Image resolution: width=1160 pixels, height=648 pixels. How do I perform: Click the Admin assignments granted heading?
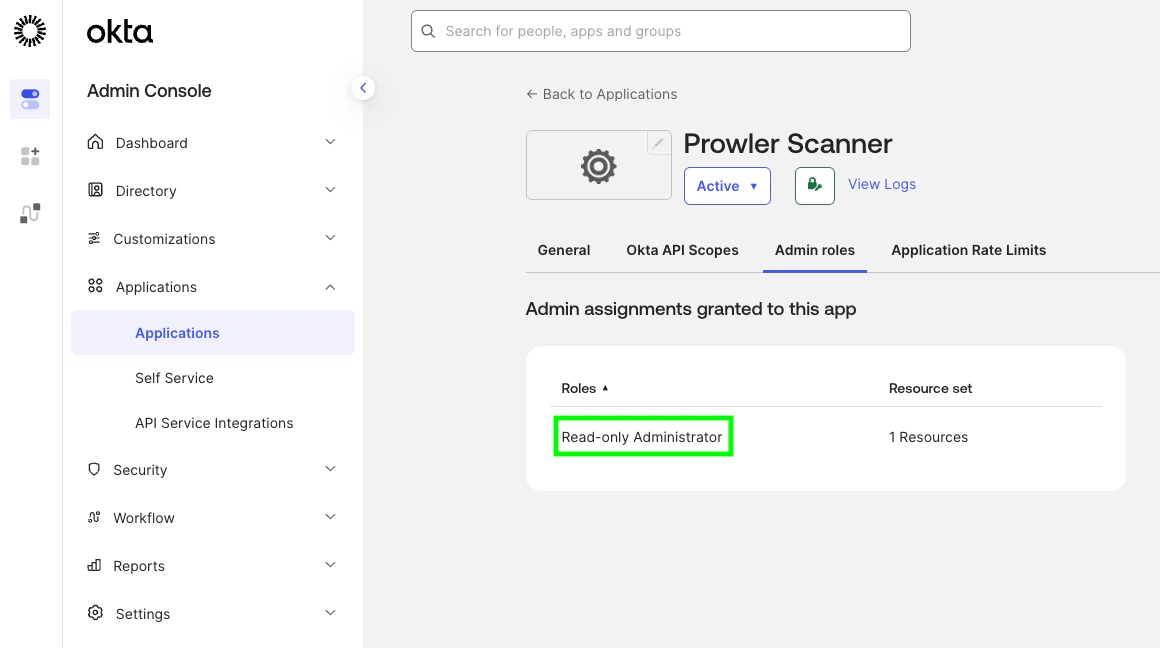[691, 308]
